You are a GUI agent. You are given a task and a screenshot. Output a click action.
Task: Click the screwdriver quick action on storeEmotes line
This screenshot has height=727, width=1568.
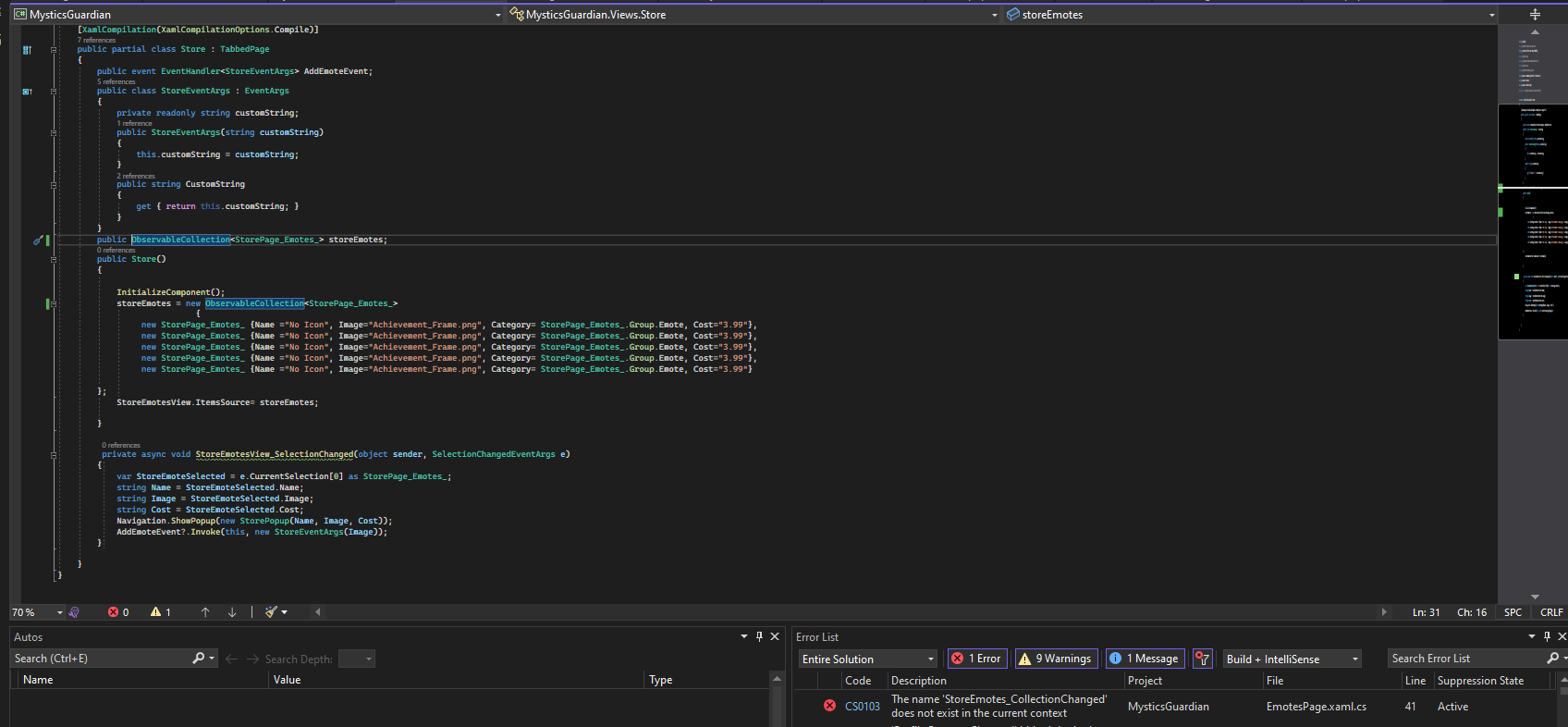tap(38, 240)
